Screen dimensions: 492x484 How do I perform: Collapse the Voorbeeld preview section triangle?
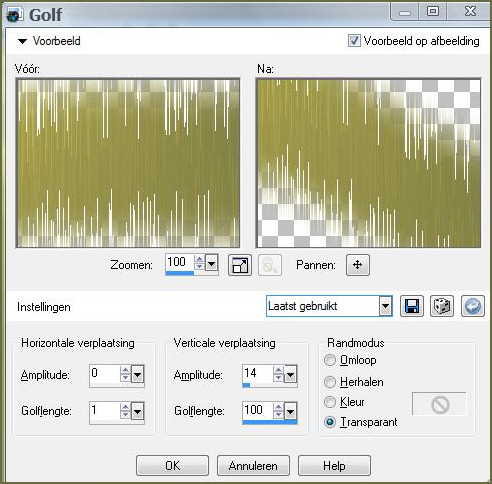pos(22,41)
